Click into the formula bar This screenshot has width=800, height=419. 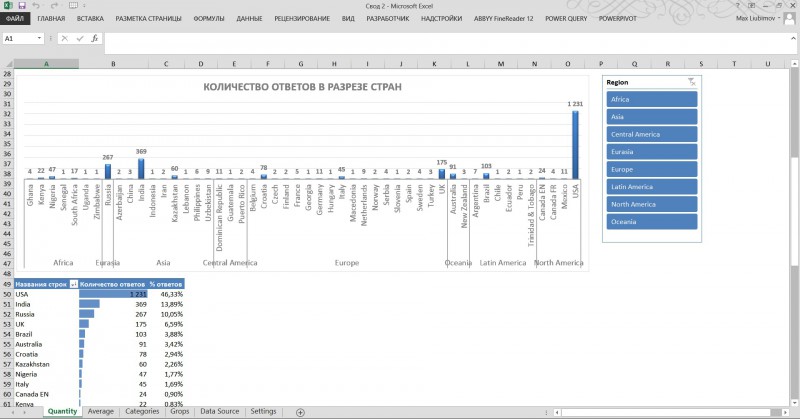tap(446, 43)
